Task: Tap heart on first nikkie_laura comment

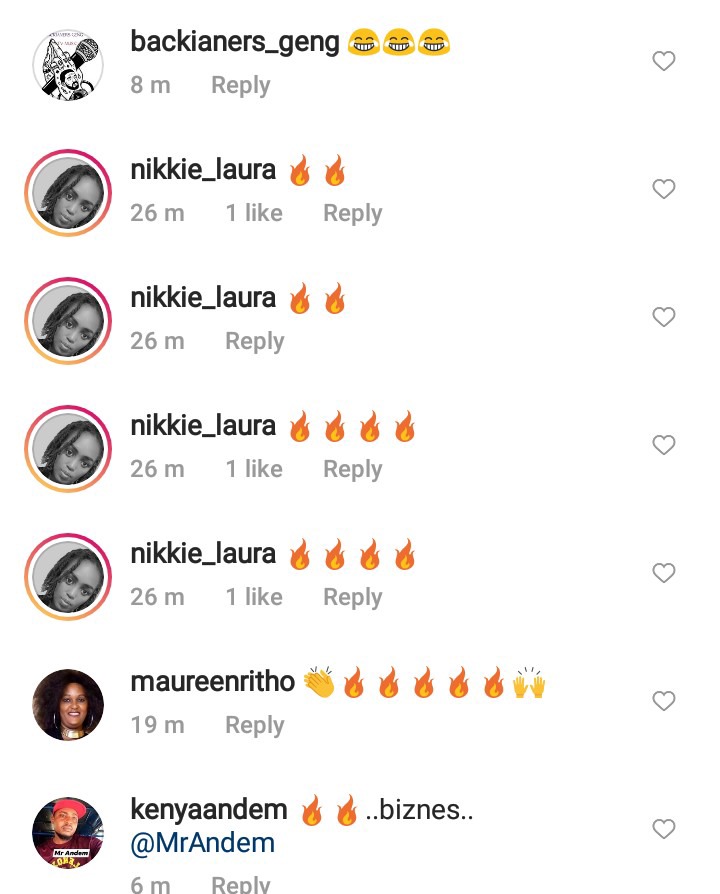Action: (x=664, y=189)
